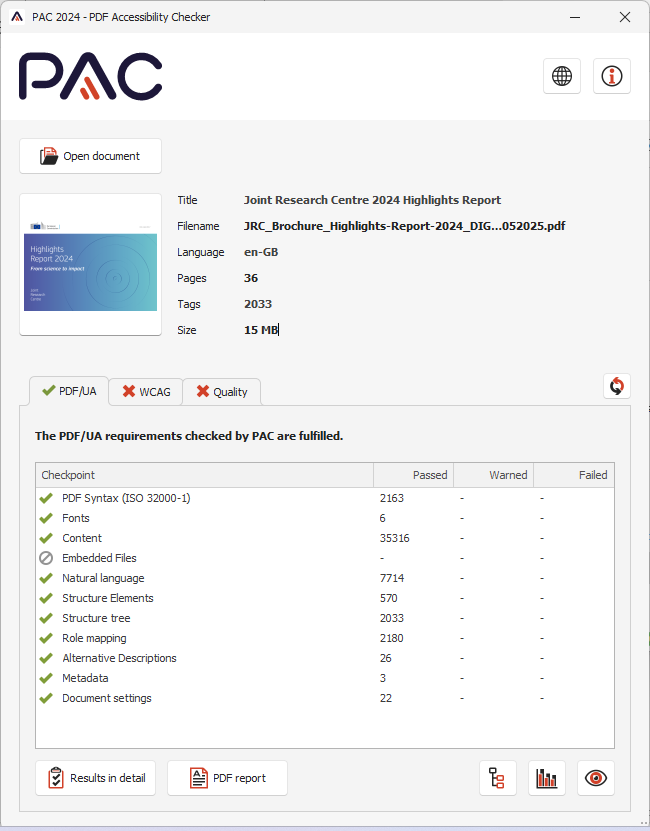Open the screen reader preview eye icon
This screenshot has width=650, height=831.
595,778
